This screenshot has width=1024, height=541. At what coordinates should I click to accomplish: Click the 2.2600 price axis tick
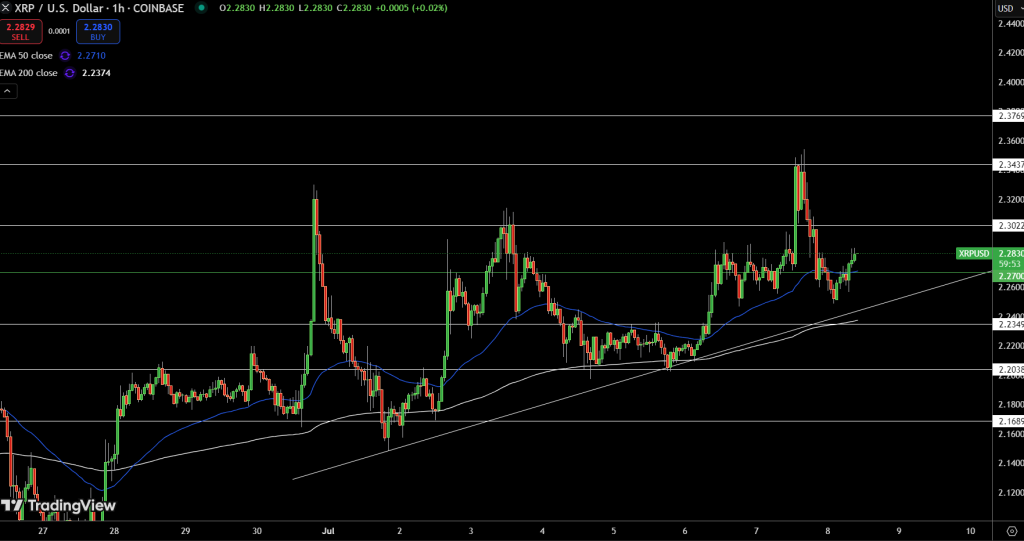coord(1010,287)
